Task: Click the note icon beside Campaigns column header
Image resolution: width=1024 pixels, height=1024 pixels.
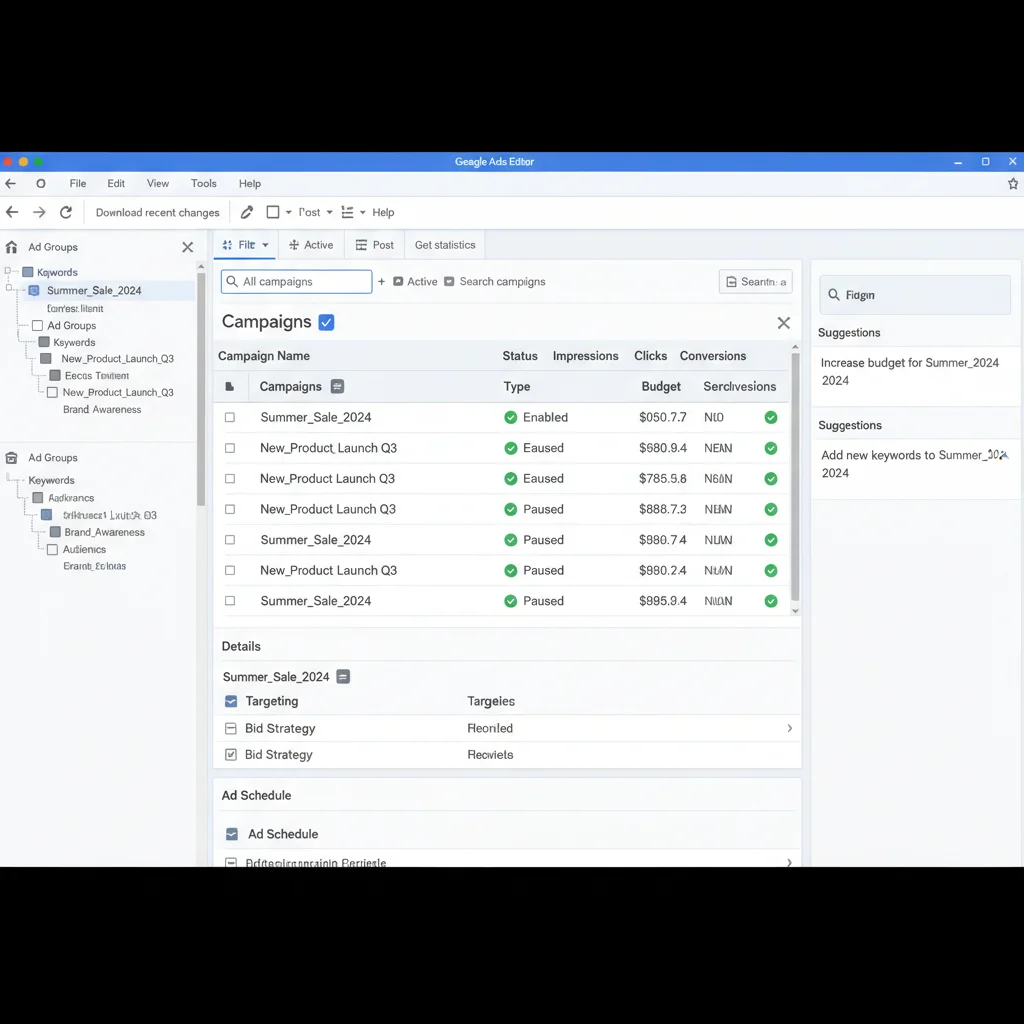Action: point(337,387)
